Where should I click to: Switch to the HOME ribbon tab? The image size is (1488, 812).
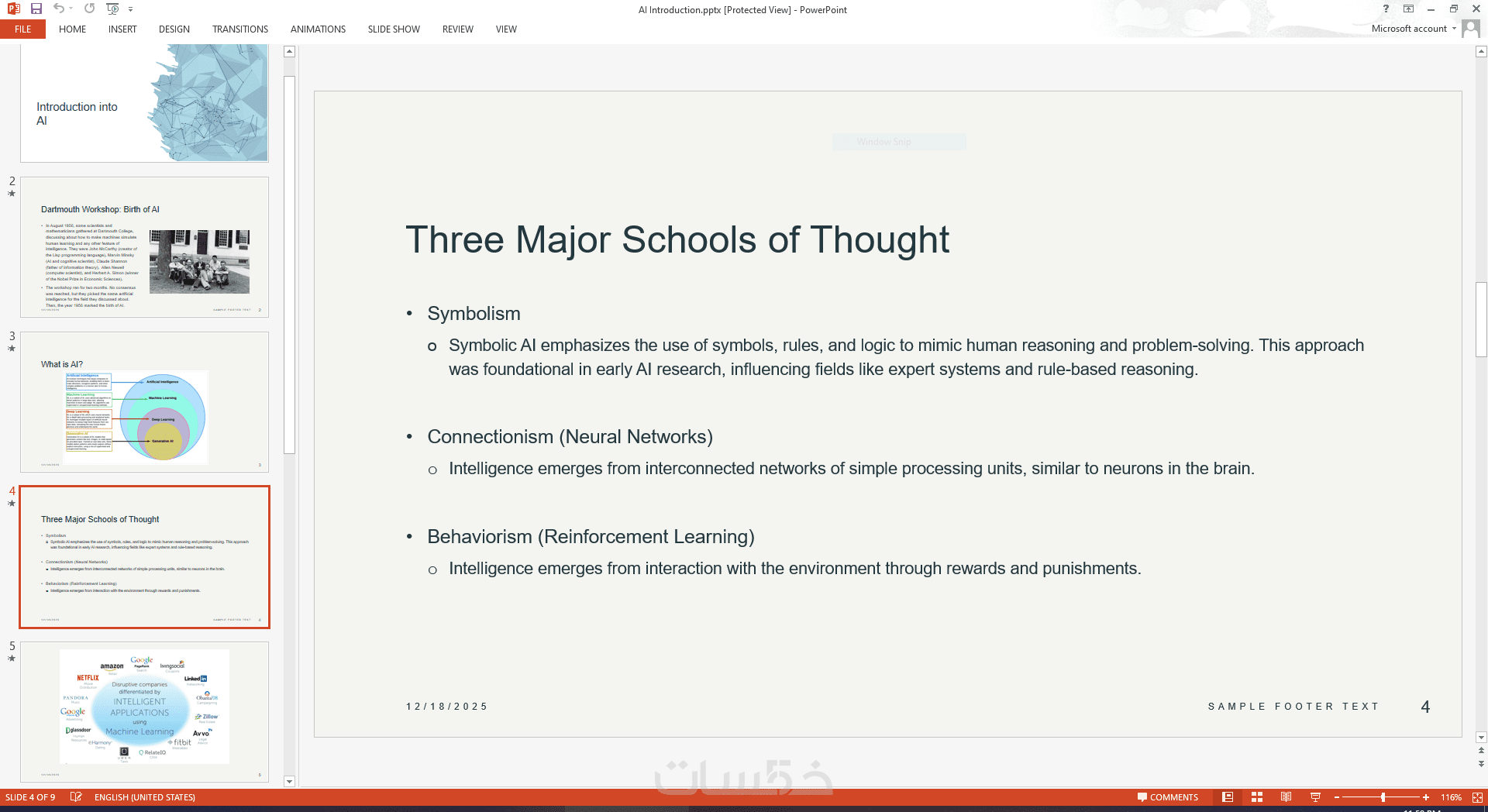point(73,29)
